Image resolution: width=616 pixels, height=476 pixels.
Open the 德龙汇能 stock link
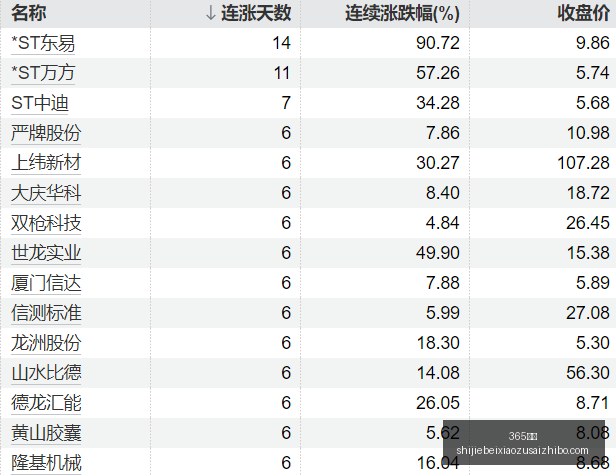point(46,403)
